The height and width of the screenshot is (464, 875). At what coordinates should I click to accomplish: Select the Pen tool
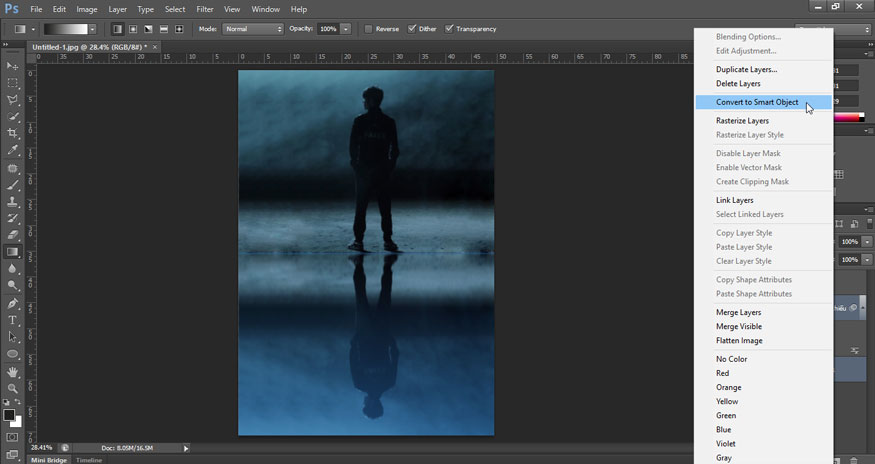12,303
